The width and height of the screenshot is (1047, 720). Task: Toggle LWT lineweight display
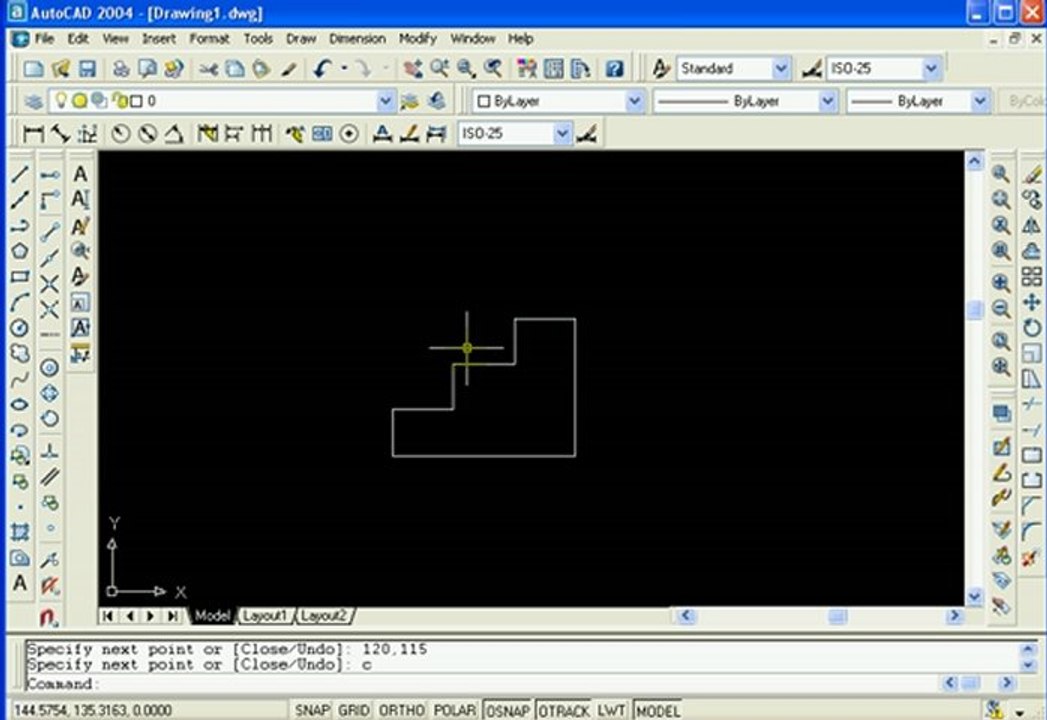611,710
